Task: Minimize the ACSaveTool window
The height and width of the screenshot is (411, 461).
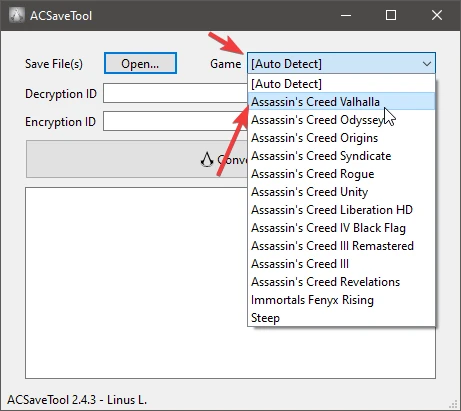Action: click(x=346, y=15)
